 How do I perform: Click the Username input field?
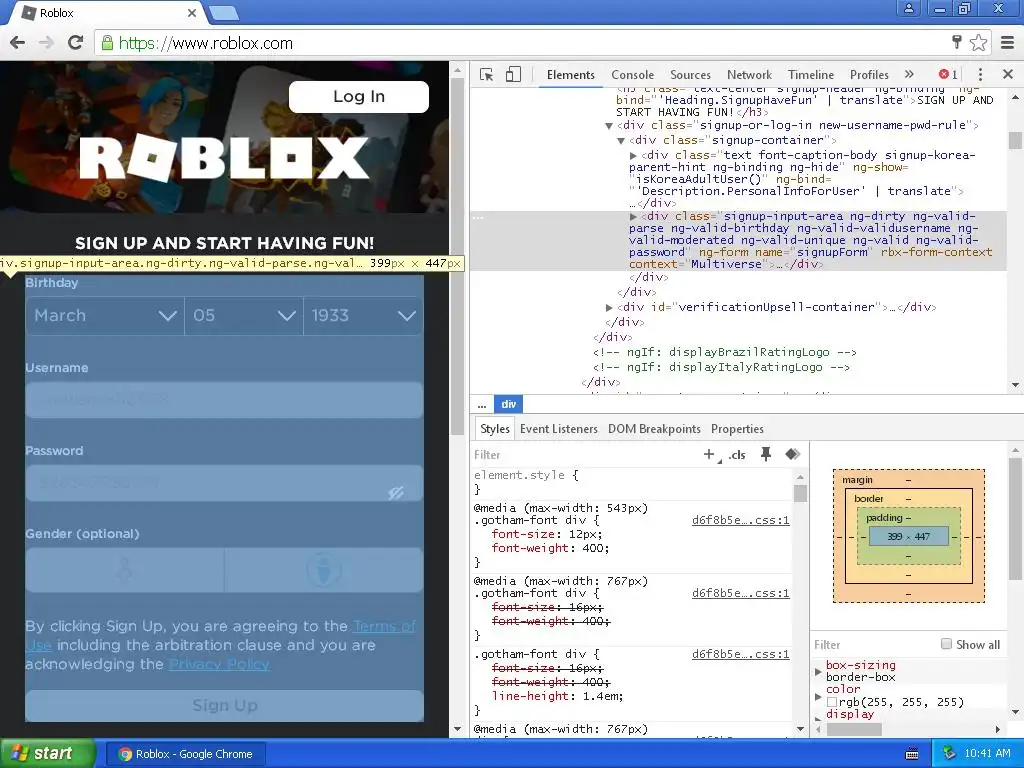click(x=224, y=400)
